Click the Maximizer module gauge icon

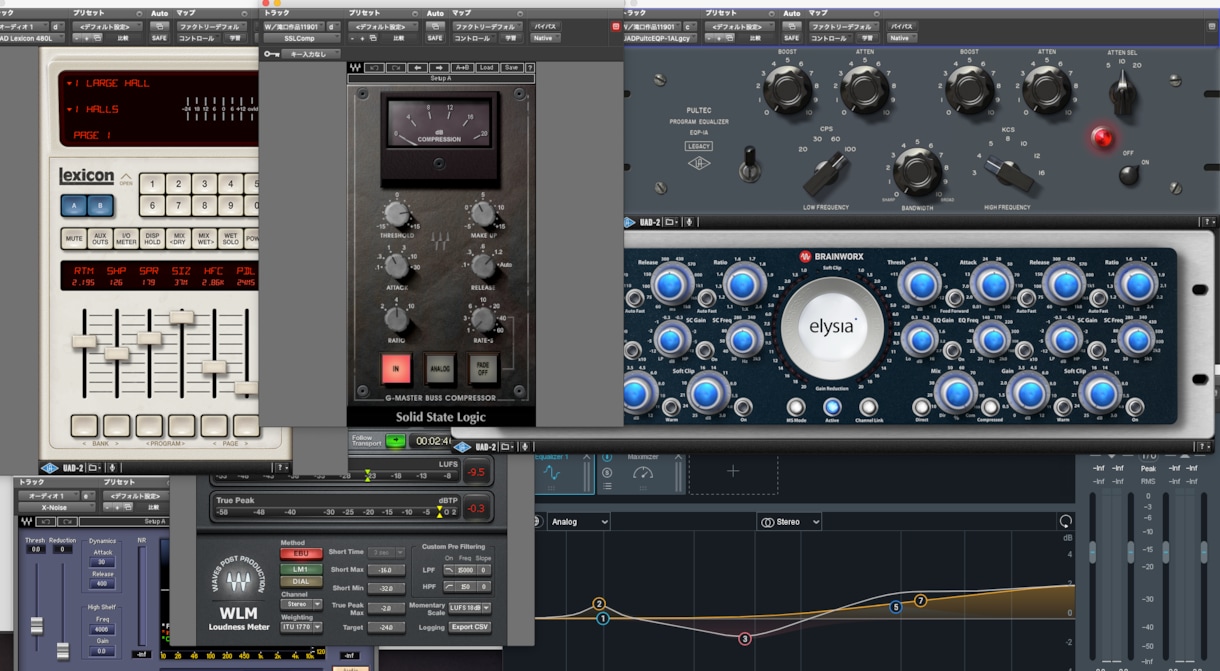point(643,473)
